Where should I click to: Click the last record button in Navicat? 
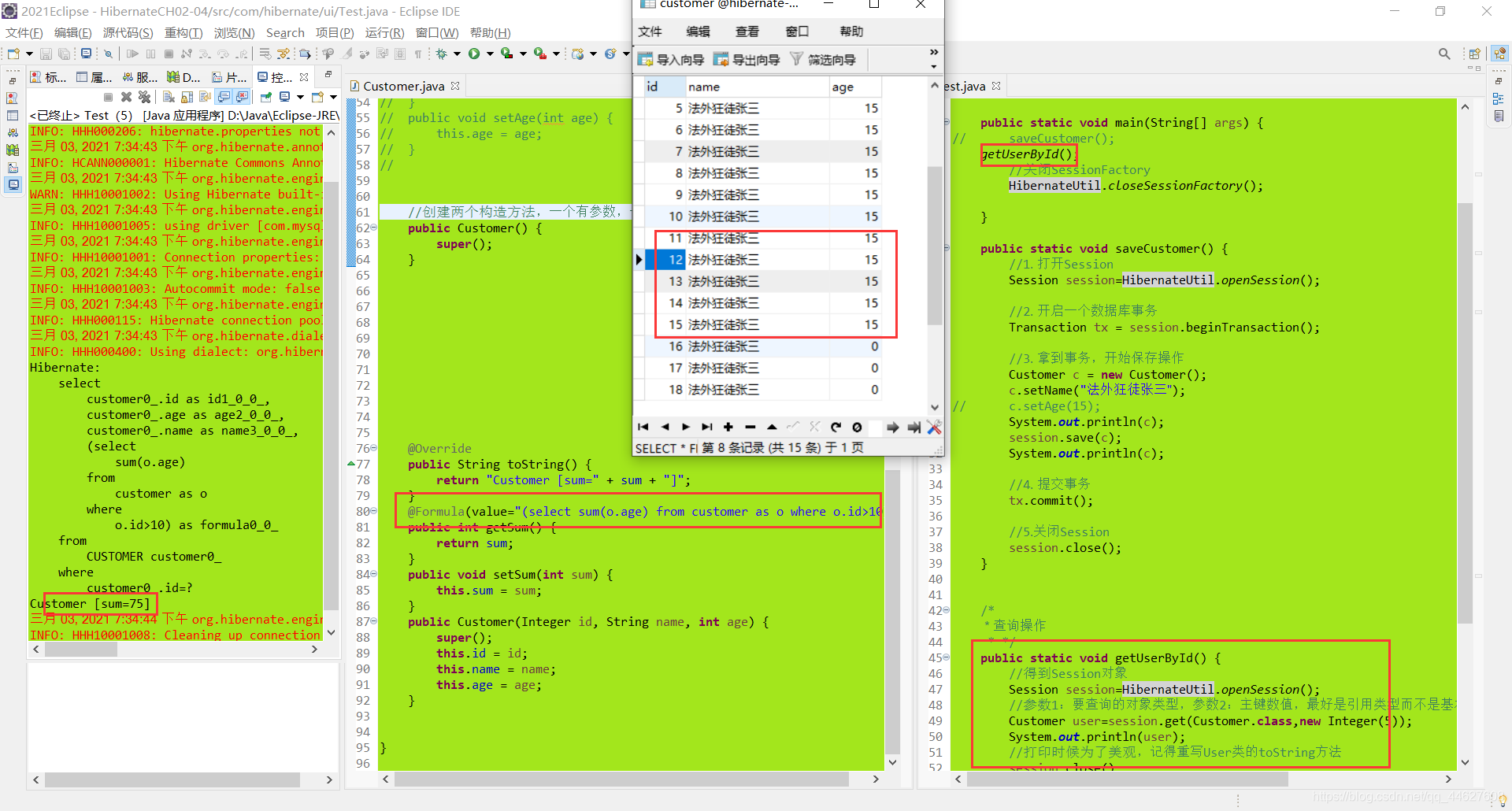[x=707, y=427]
